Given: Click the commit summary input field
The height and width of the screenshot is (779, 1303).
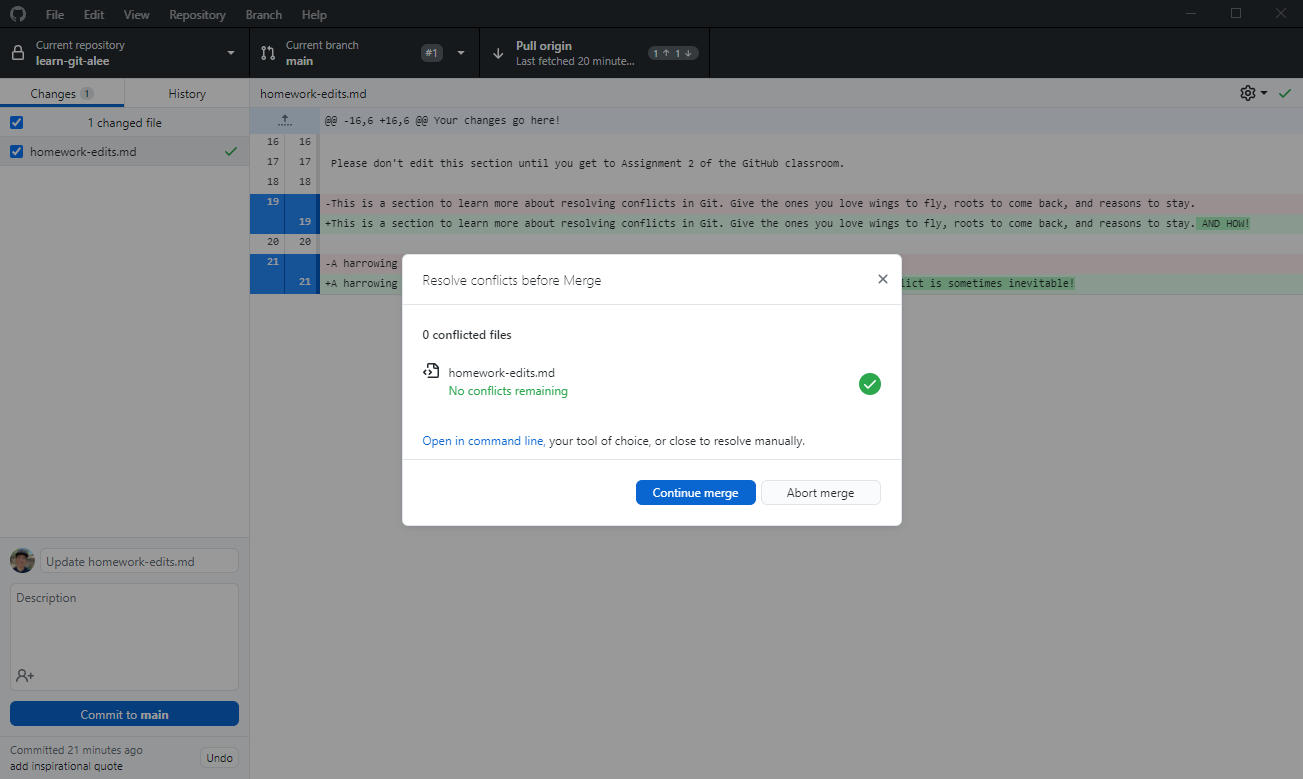Looking at the screenshot, I should (x=139, y=561).
